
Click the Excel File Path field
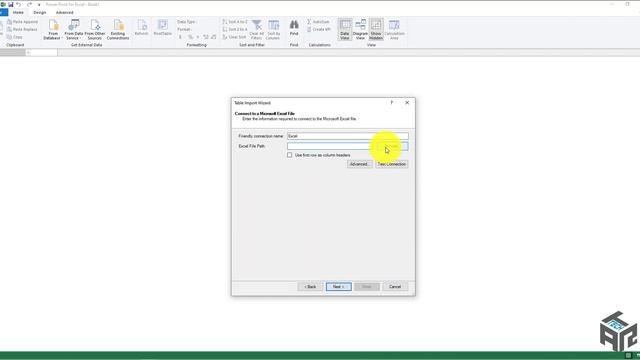click(x=331, y=146)
